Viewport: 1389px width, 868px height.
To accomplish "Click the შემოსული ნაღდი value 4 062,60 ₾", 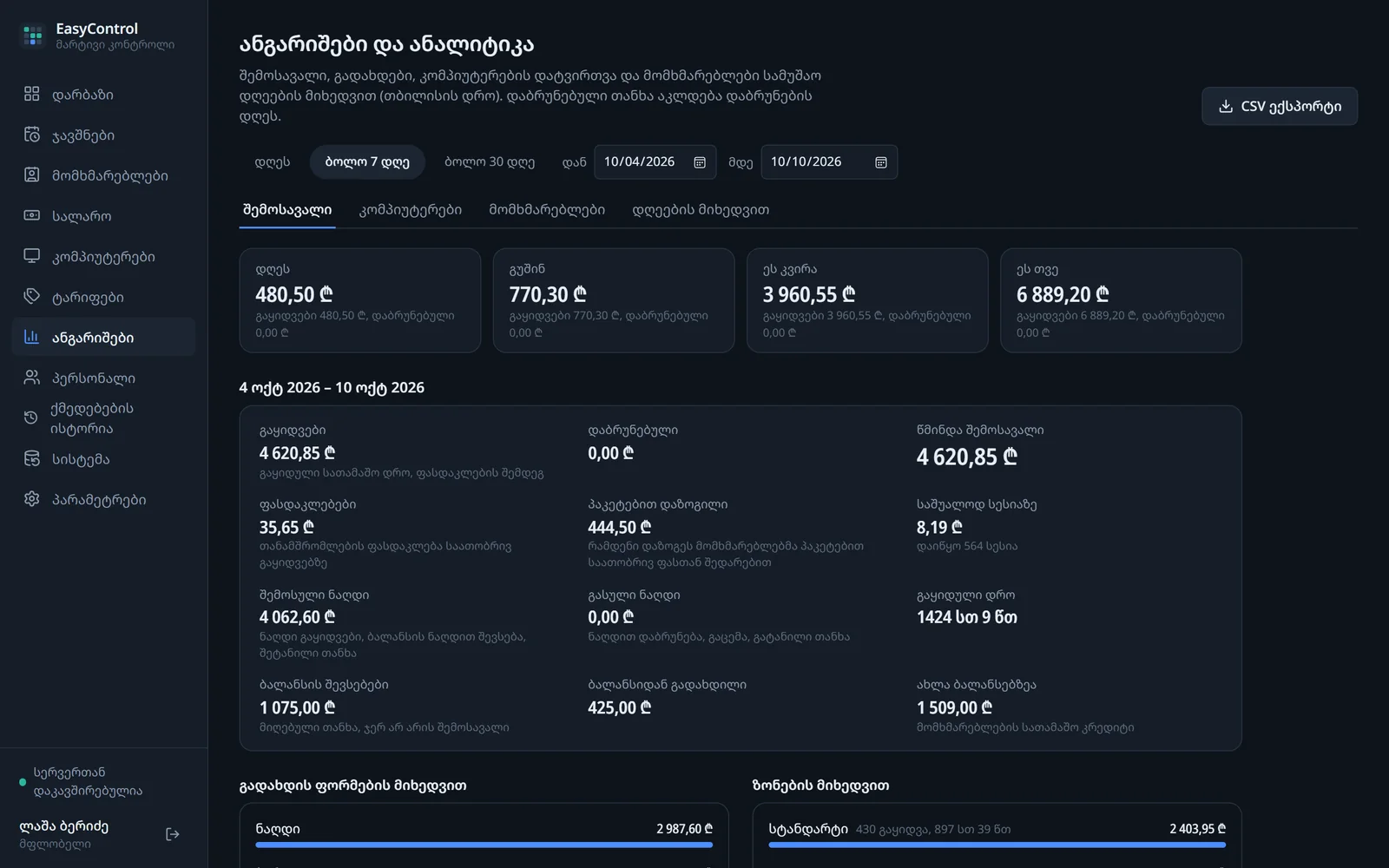I will 297,617.
